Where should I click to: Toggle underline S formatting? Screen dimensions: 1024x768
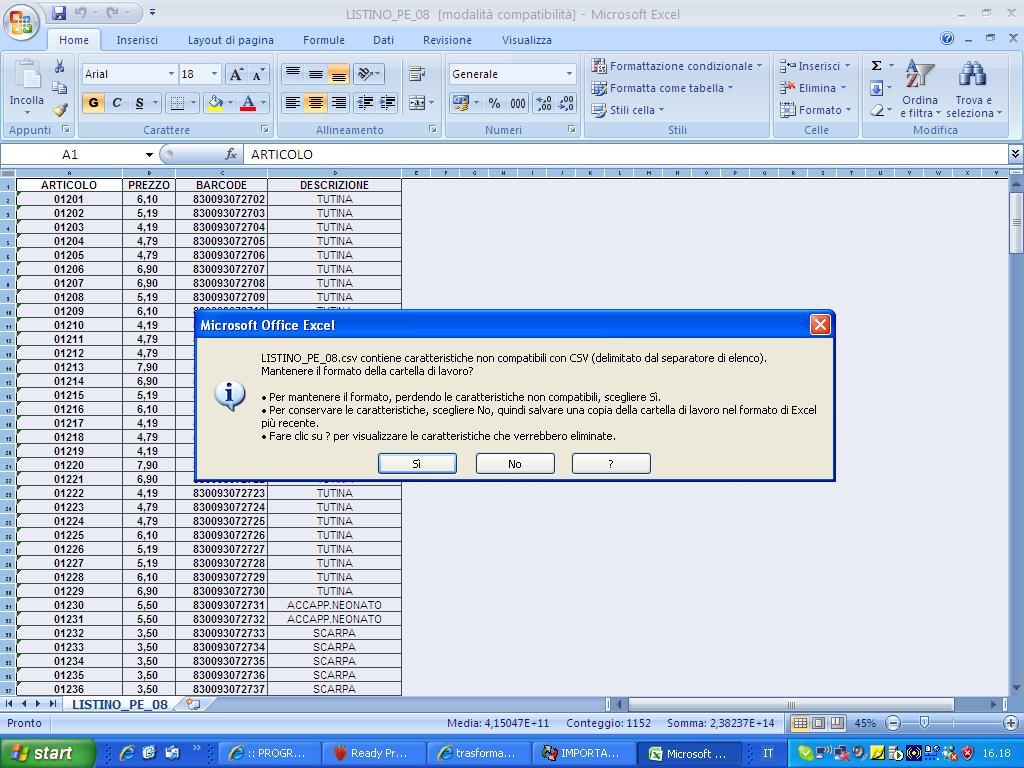tap(139, 103)
